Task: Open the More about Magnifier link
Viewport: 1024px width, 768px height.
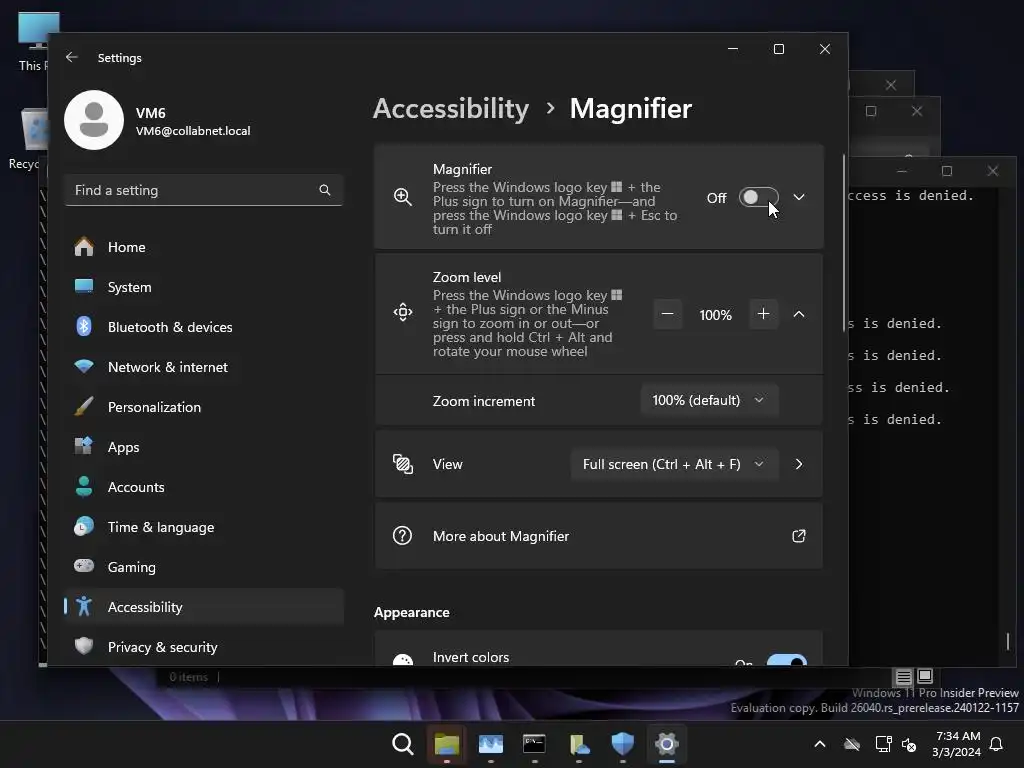Action: click(x=598, y=536)
